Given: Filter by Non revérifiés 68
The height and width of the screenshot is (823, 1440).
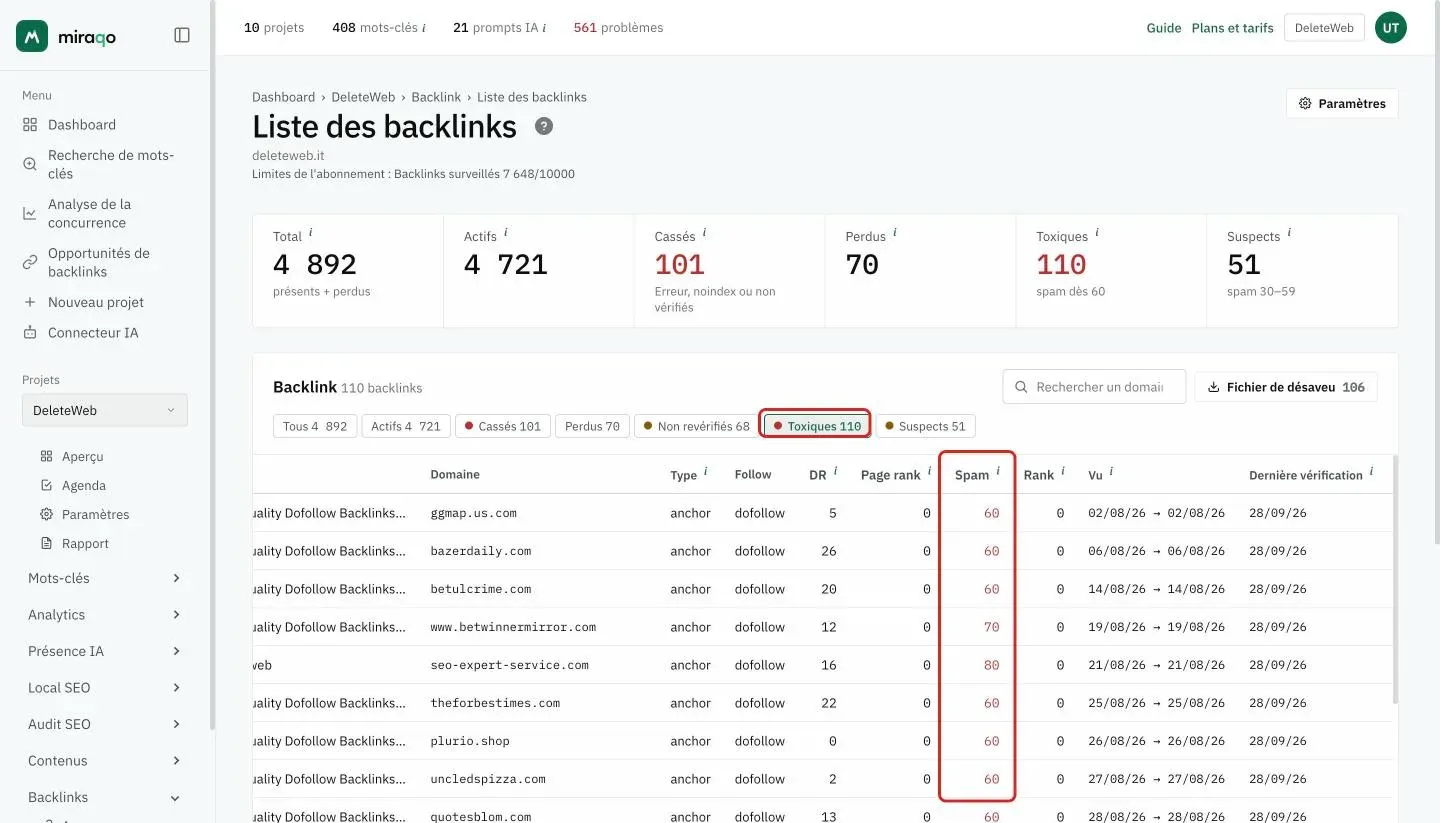Looking at the screenshot, I should pyautogui.click(x=696, y=426).
